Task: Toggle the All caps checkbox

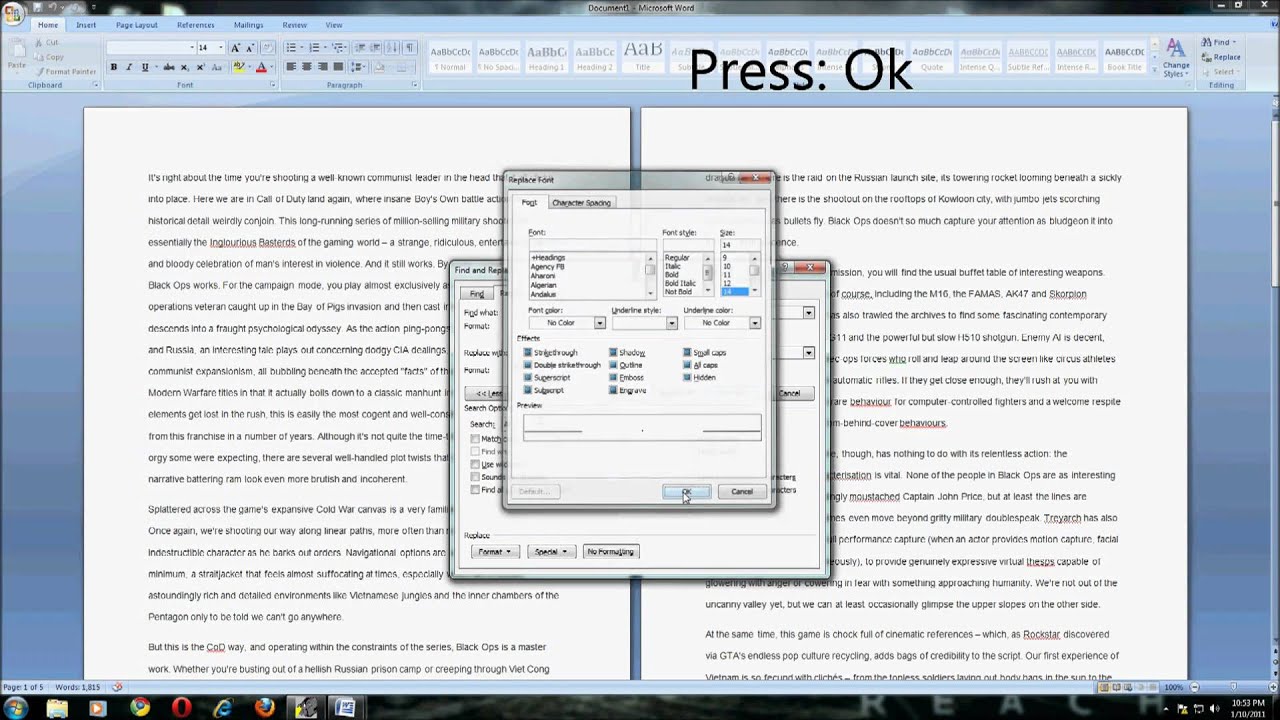Action: [x=687, y=365]
